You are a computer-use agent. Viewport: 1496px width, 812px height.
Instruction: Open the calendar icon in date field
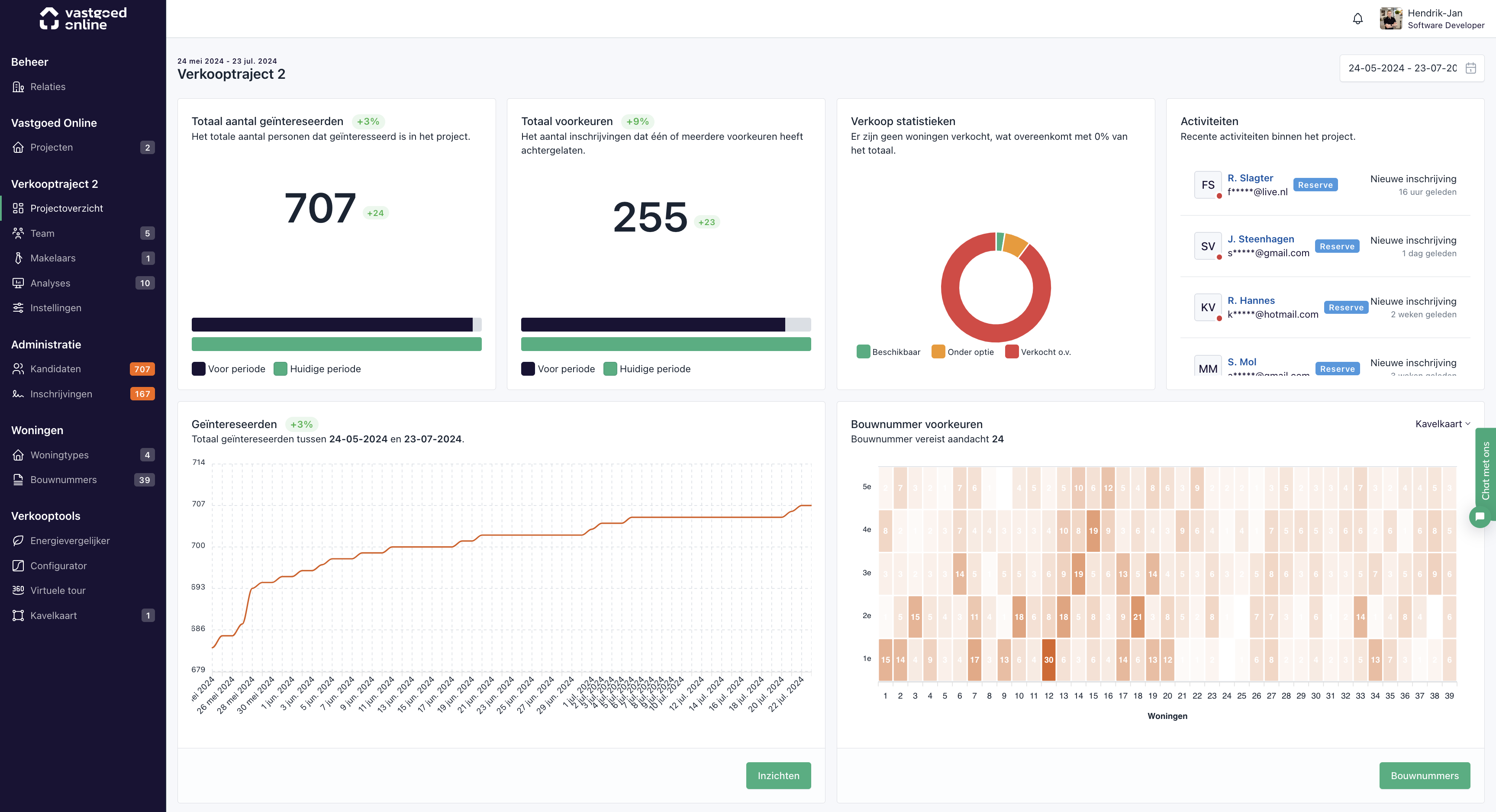pyautogui.click(x=1470, y=68)
